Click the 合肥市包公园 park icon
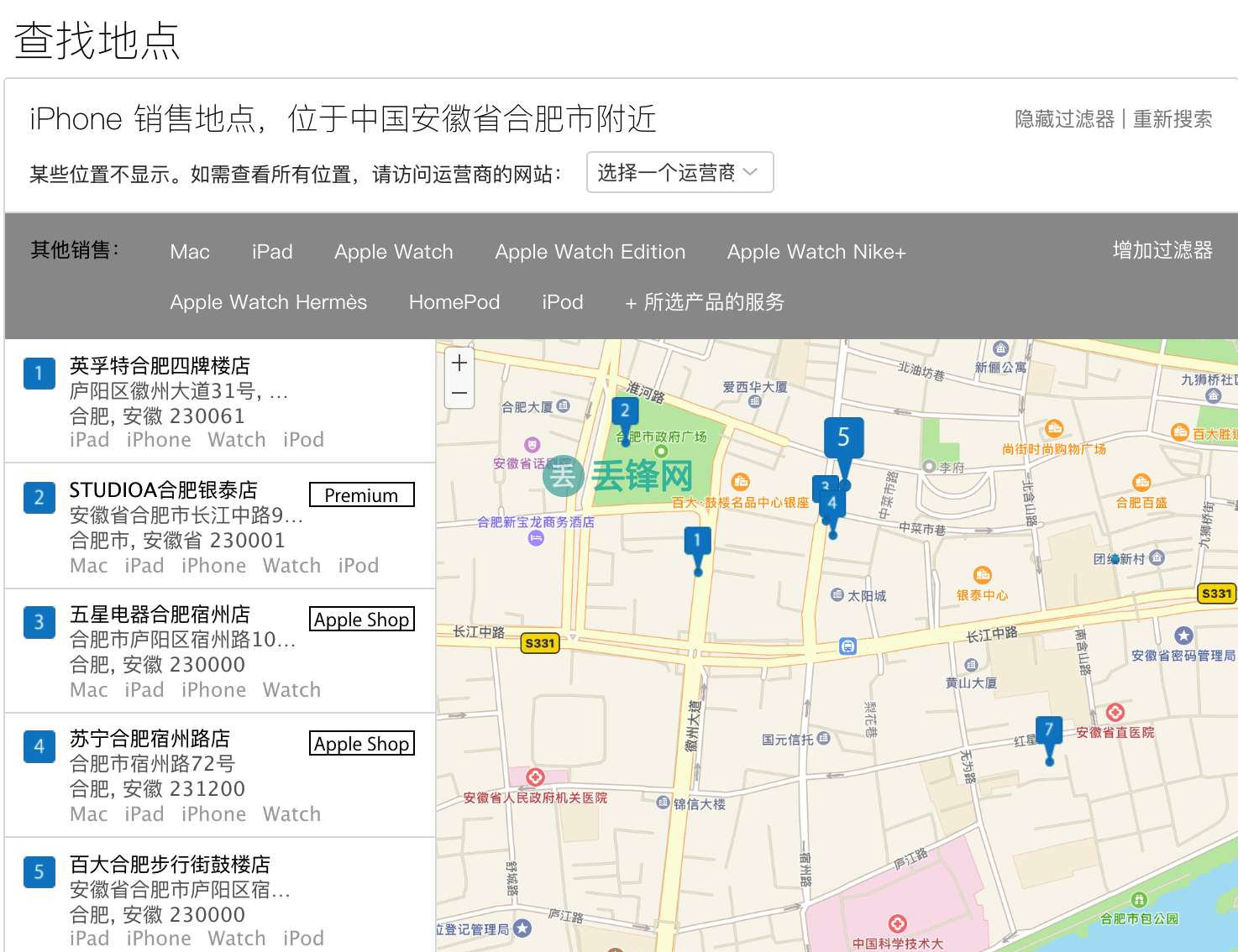 coord(1139,900)
